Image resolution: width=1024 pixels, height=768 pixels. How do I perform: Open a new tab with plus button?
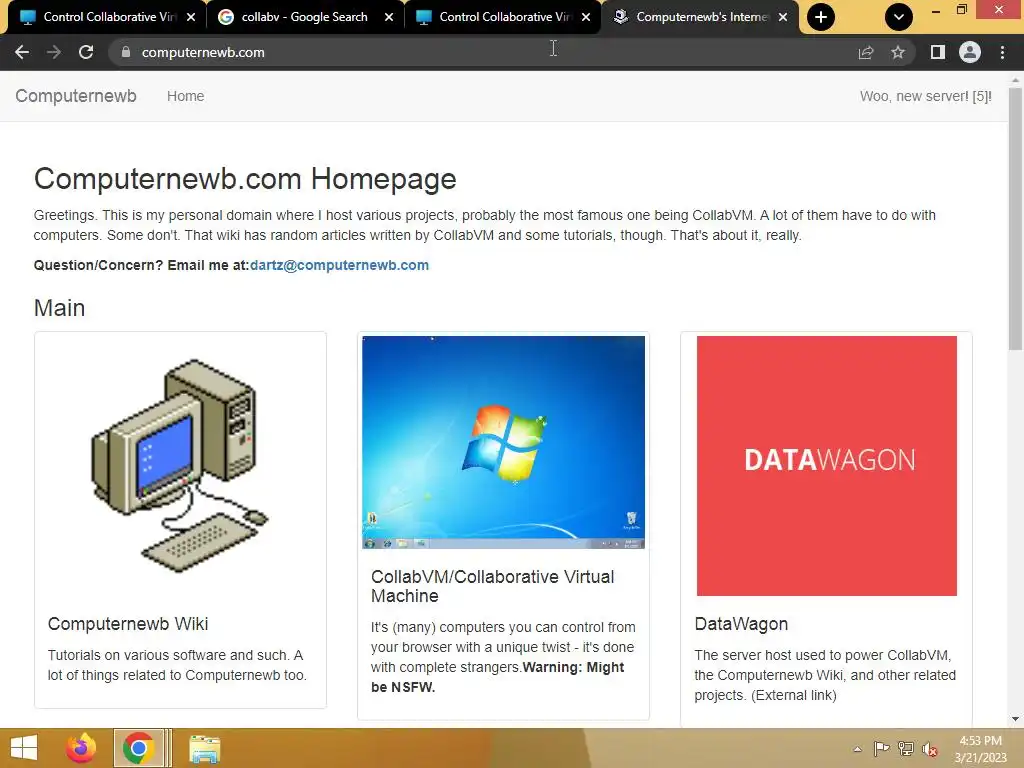[x=821, y=17]
